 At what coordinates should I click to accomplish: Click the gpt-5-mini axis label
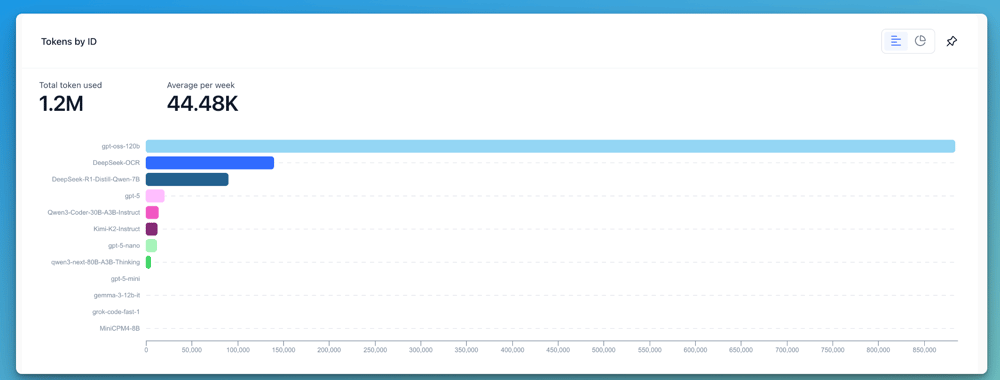(x=125, y=279)
